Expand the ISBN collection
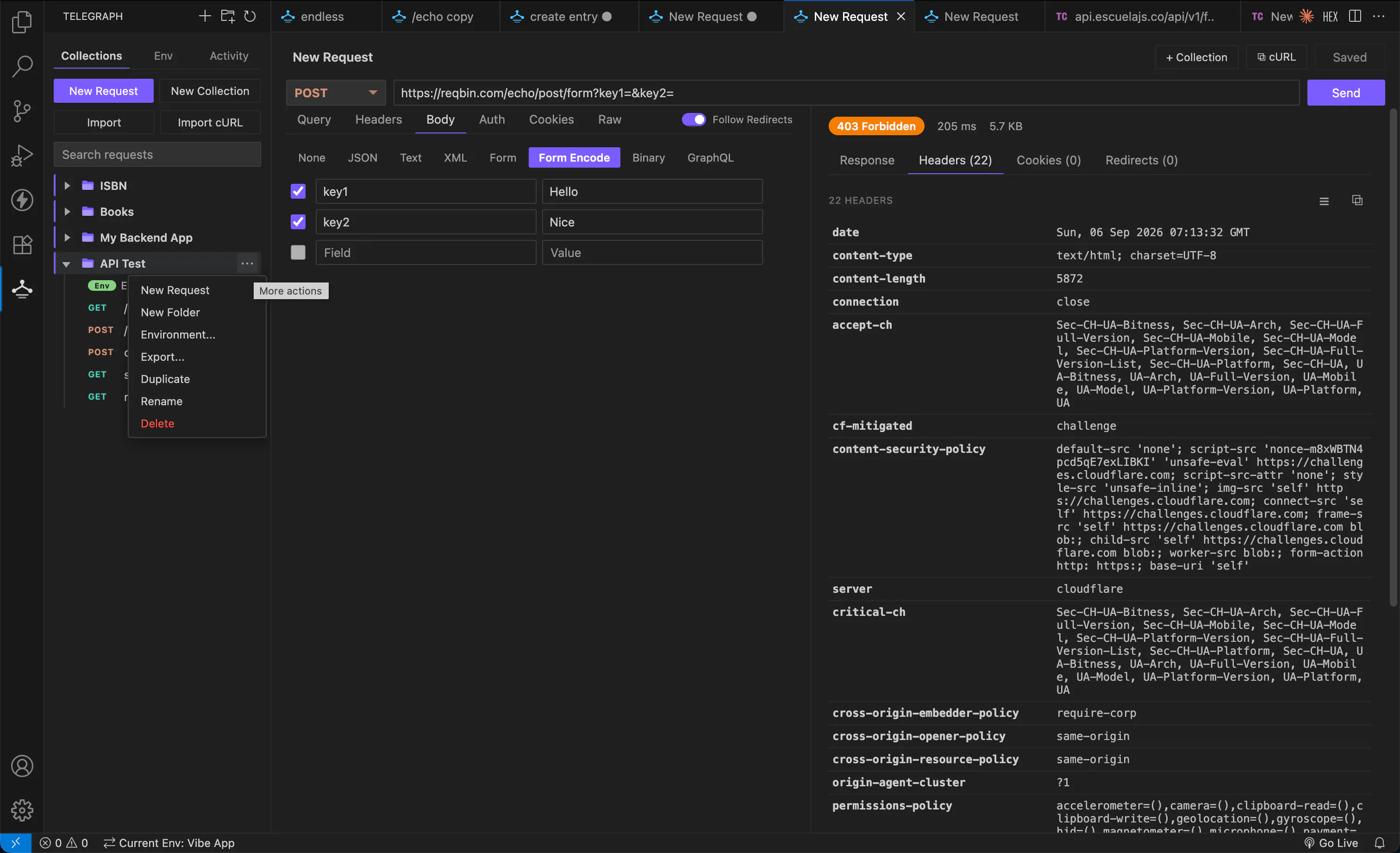Image resolution: width=1400 pixels, height=853 pixels. pyautogui.click(x=67, y=185)
